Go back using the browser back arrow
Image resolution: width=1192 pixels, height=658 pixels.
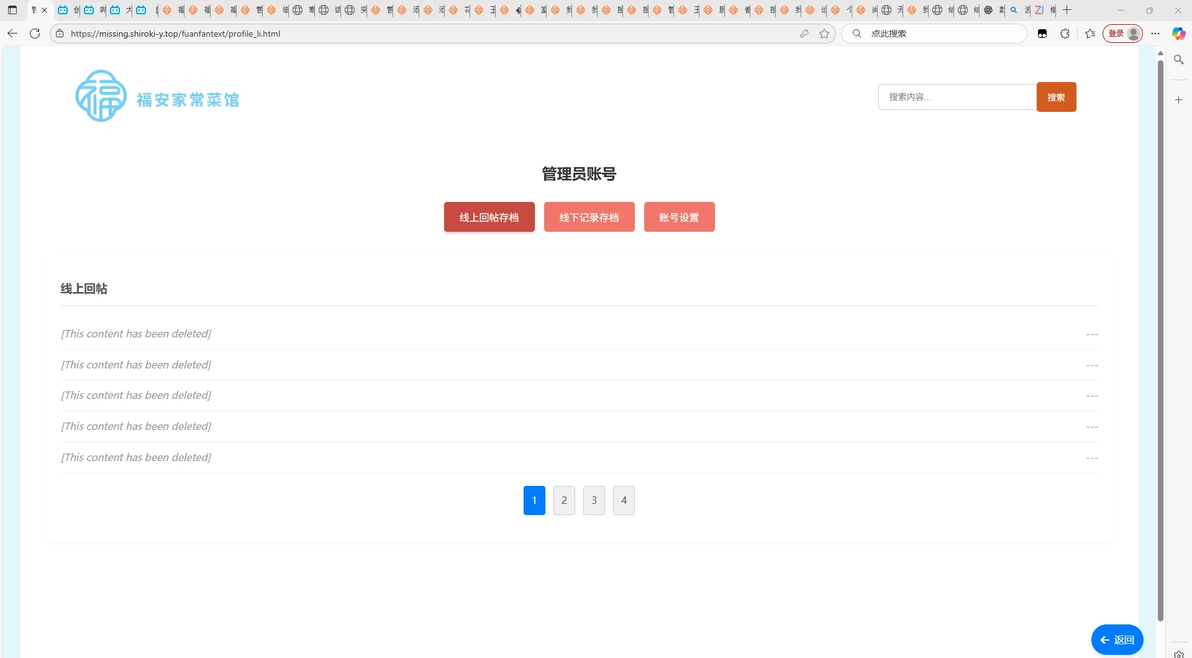[x=12, y=33]
